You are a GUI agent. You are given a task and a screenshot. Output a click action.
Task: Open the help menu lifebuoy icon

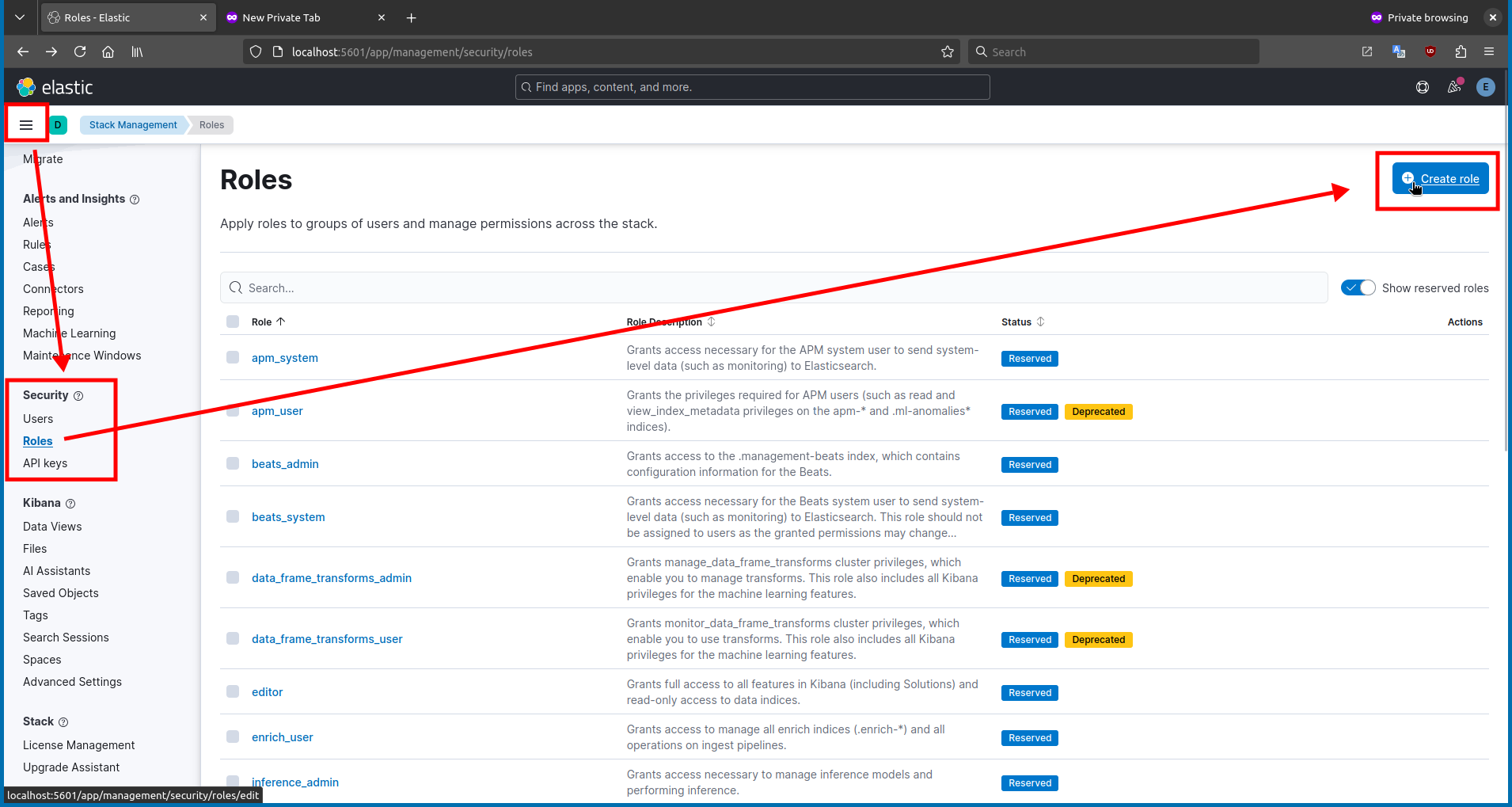click(x=1423, y=87)
